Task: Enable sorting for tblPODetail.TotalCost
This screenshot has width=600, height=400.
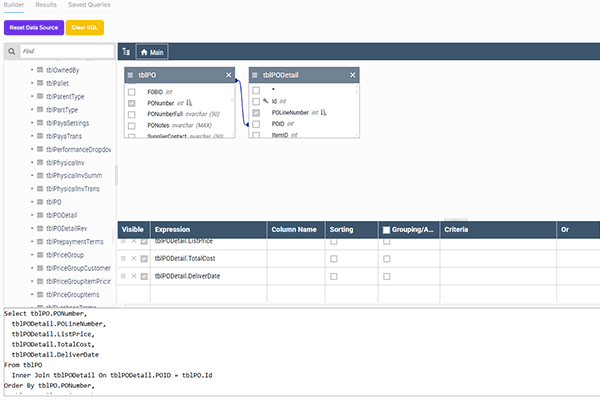Action: click(x=334, y=259)
